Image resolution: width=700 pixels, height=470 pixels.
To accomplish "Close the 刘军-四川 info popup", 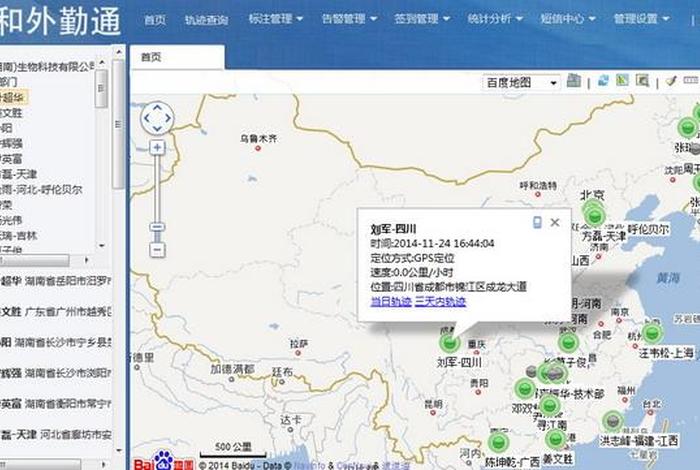I will pyautogui.click(x=555, y=222).
